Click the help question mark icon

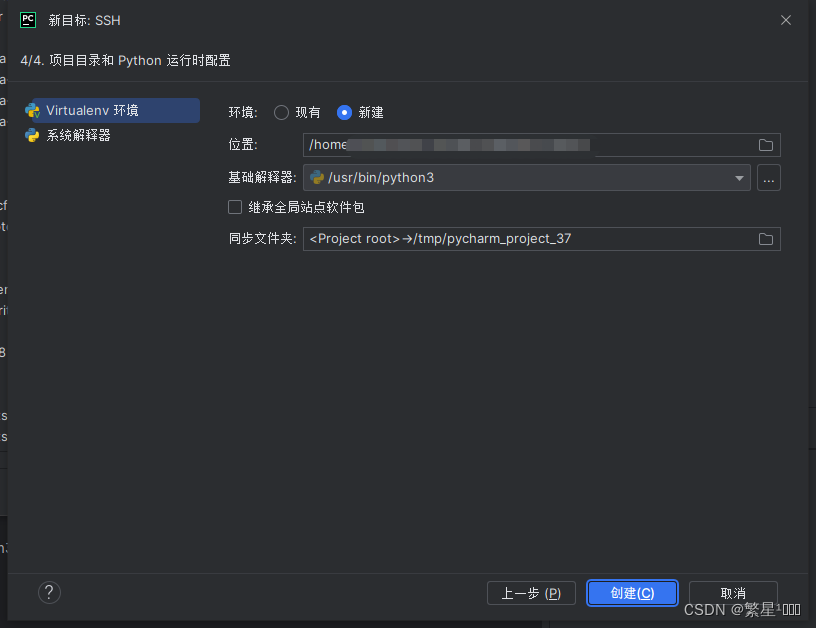49,592
